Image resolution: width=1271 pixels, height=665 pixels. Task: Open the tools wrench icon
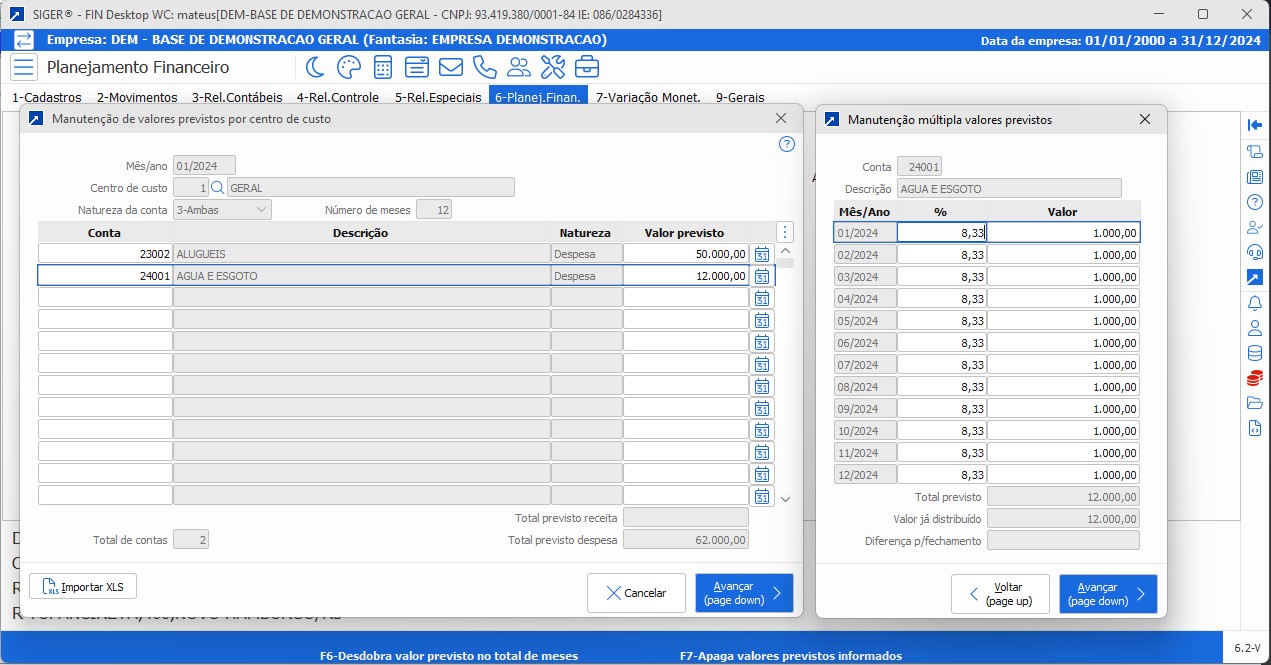point(553,67)
